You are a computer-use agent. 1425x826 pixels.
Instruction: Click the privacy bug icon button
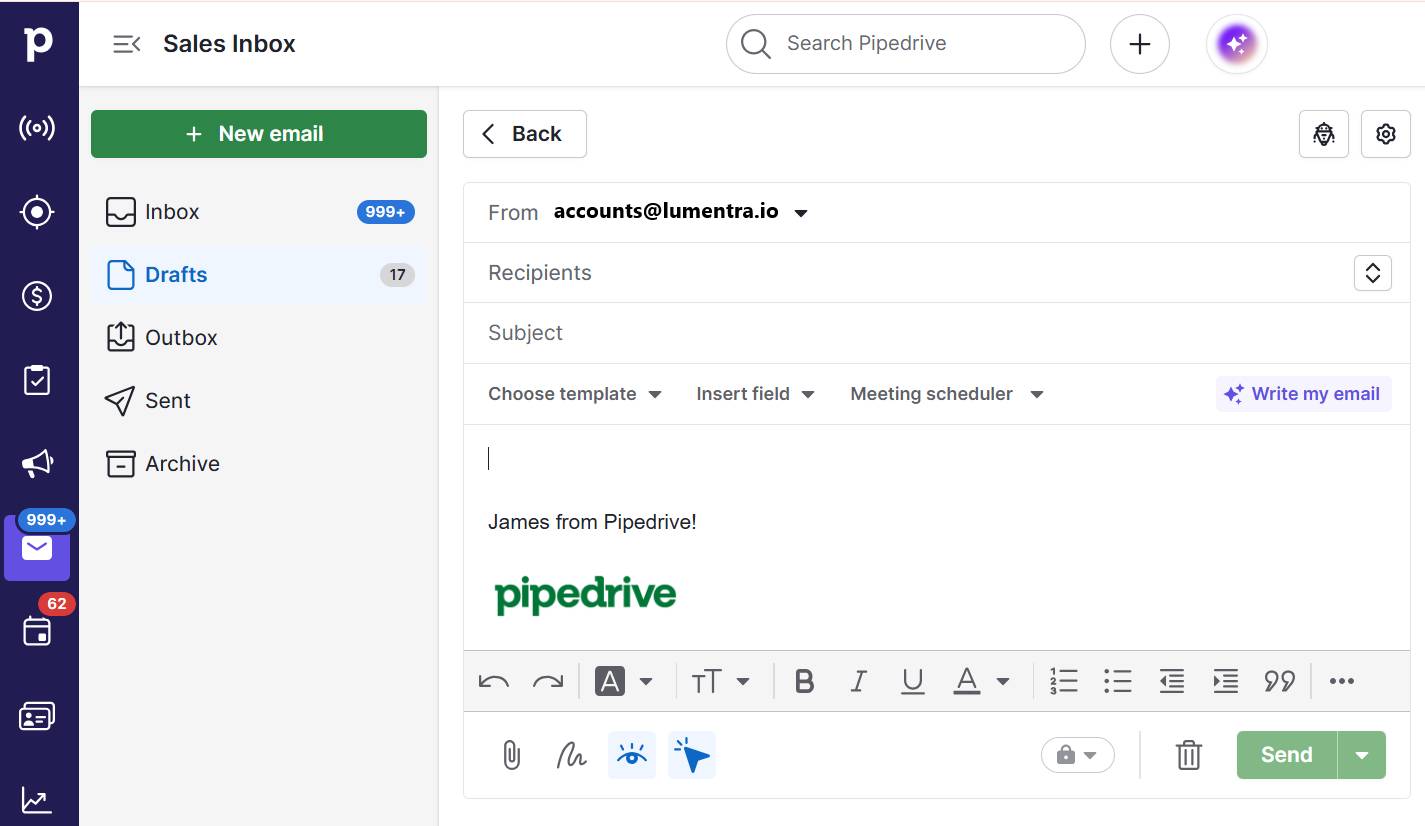pyautogui.click(x=1324, y=134)
